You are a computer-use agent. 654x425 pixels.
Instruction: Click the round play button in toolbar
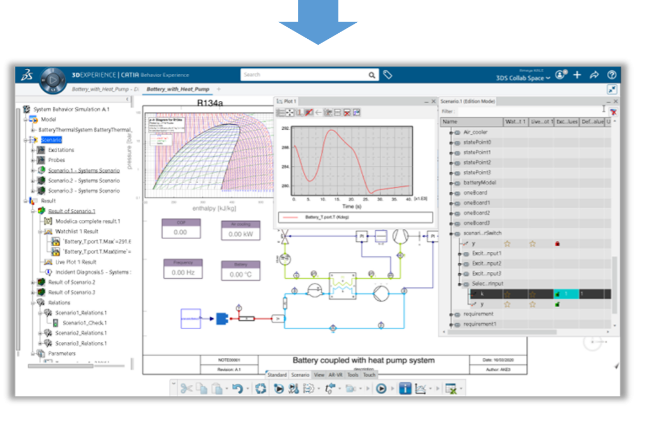[x=381, y=389]
